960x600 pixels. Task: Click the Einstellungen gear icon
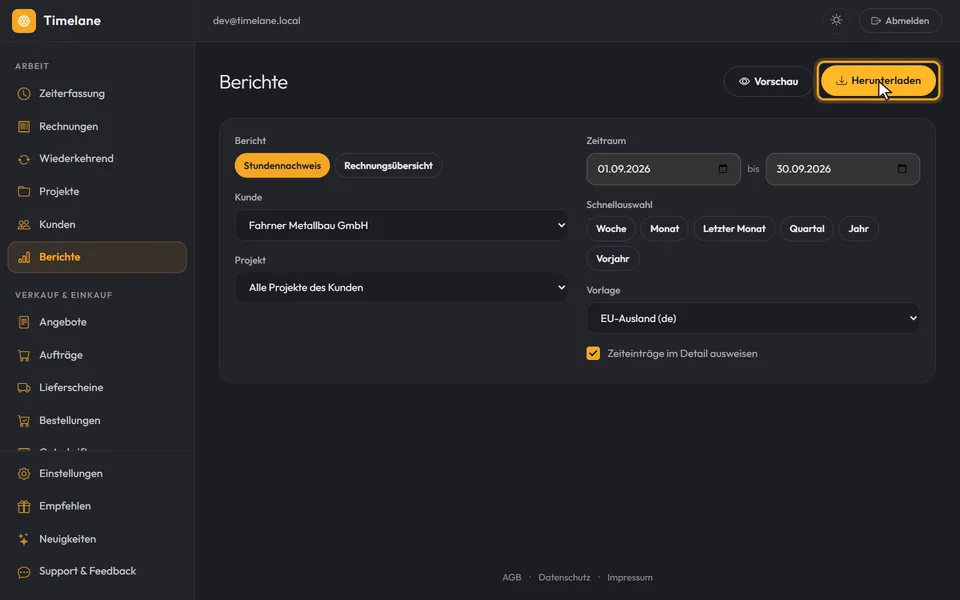(x=24, y=474)
